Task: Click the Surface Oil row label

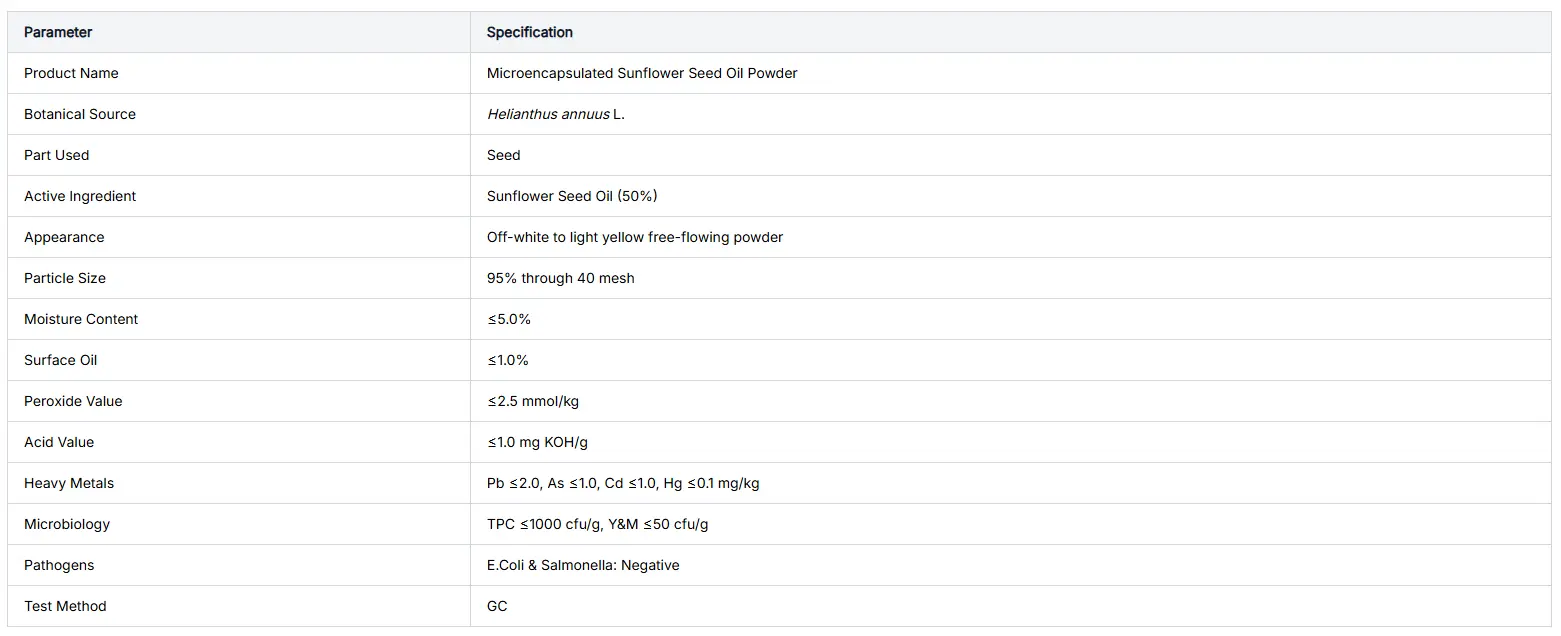Action: point(61,360)
